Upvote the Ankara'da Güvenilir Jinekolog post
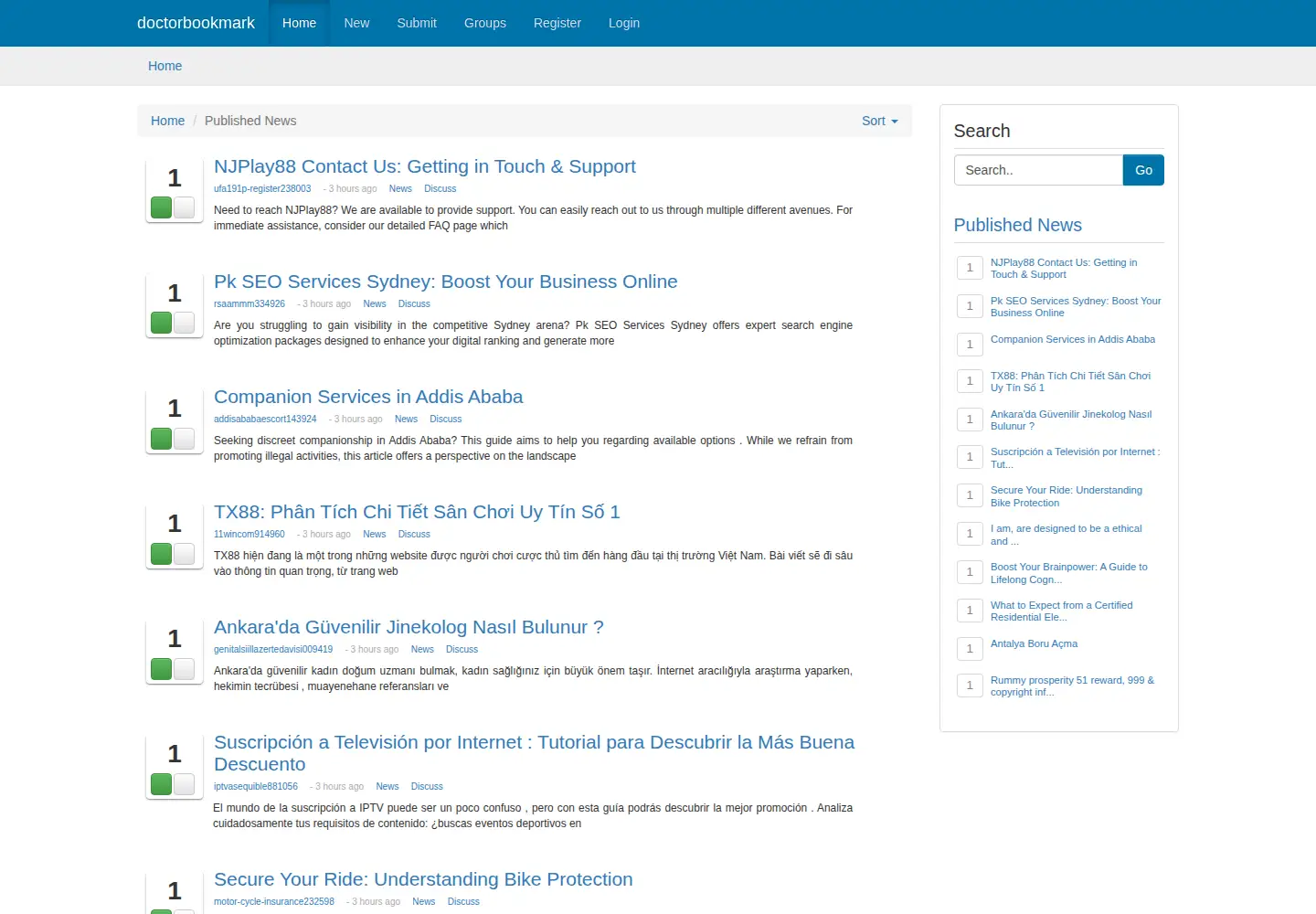The height and width of the screenshot is (914, 1316). (162, 668)
